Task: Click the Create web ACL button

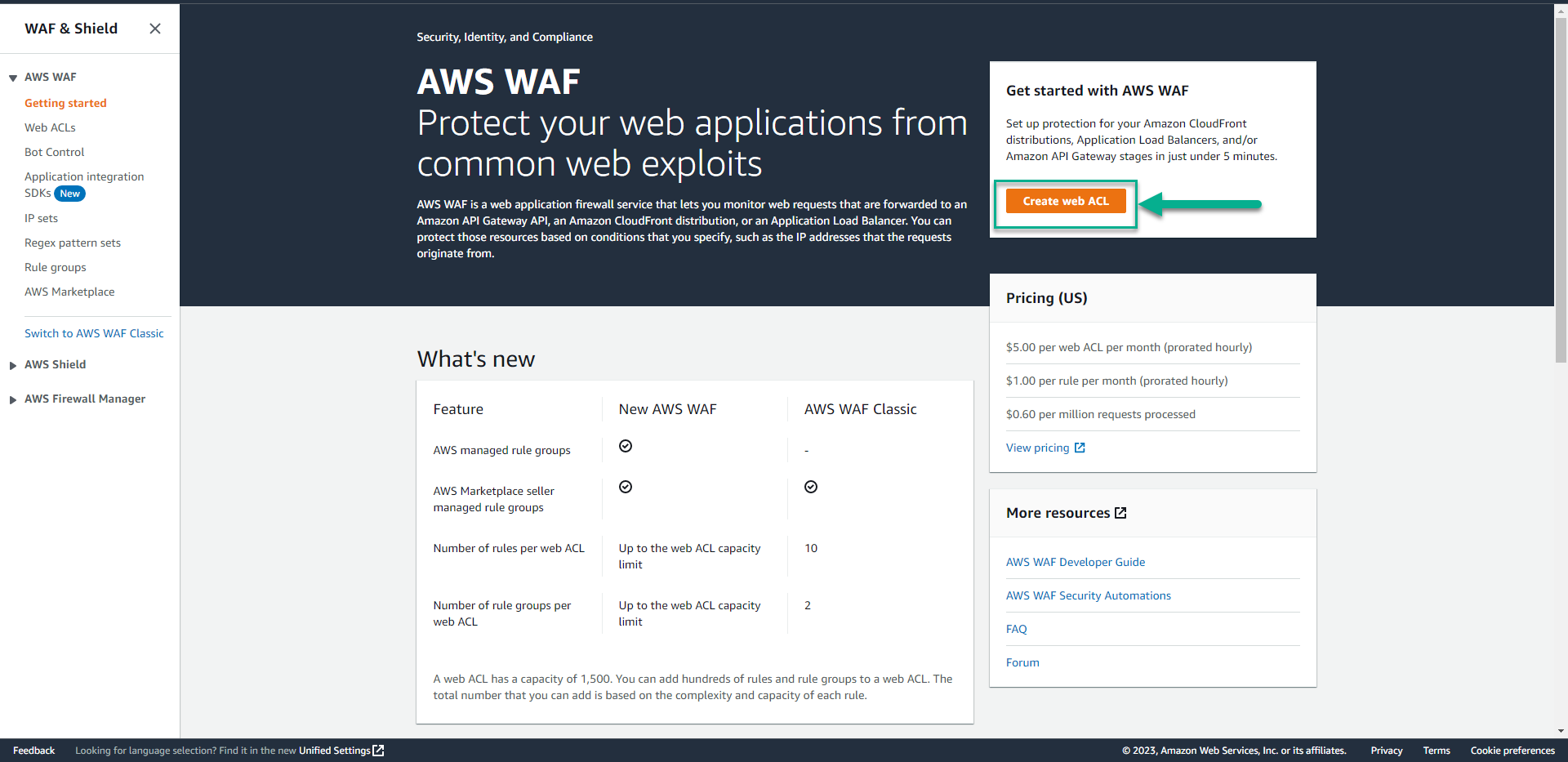Action: click(x=1065, y=201)
